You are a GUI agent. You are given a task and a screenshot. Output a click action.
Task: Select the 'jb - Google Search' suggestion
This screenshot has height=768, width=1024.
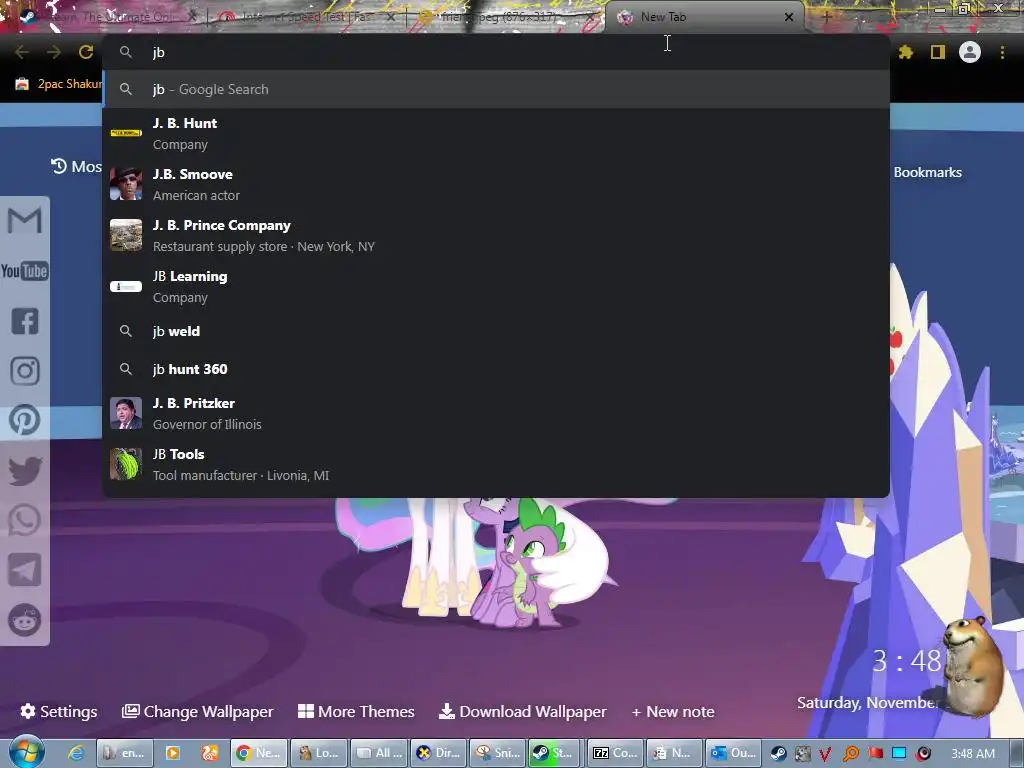coord(496,89)
